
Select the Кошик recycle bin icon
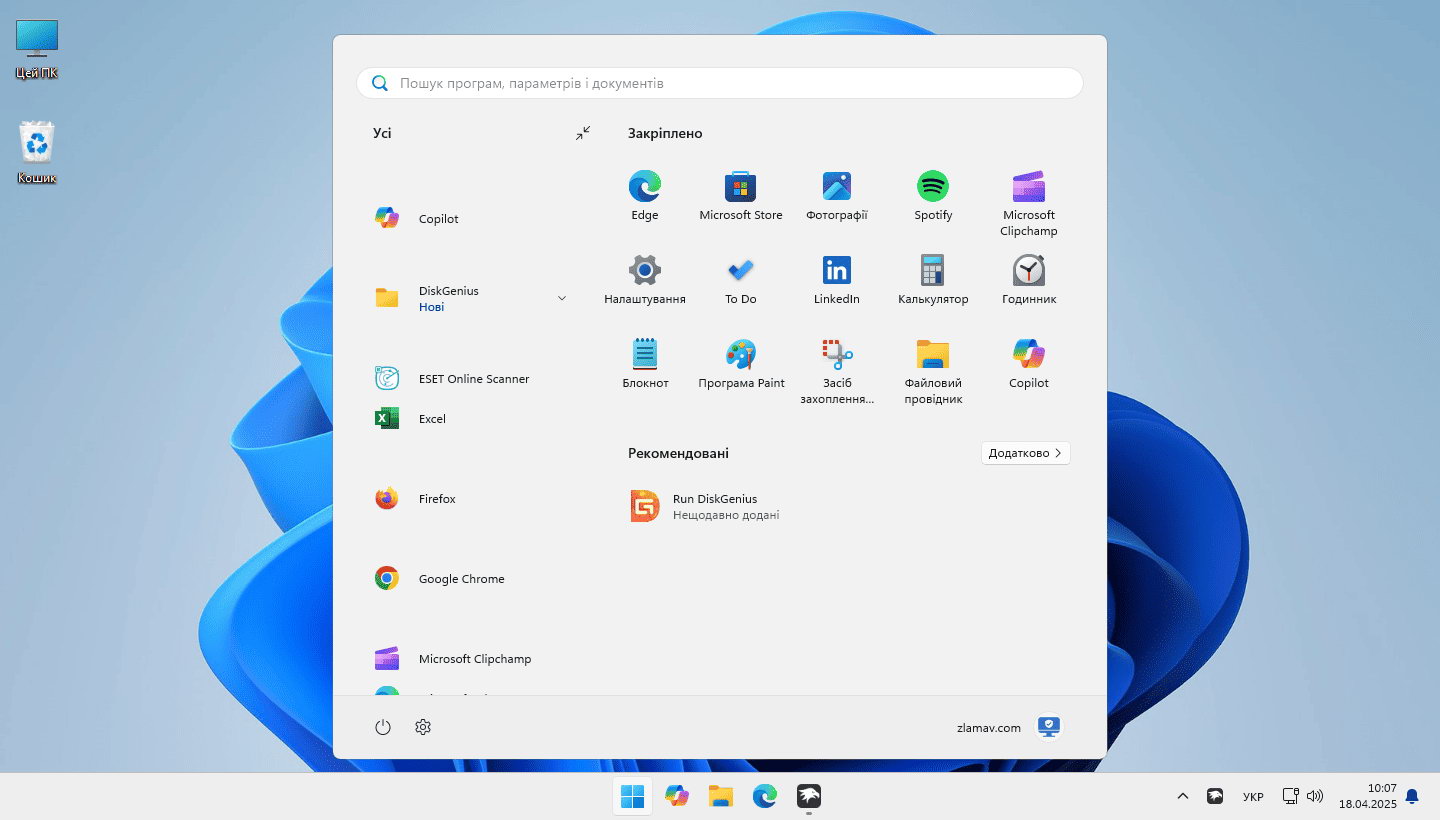tap(37, 153)
